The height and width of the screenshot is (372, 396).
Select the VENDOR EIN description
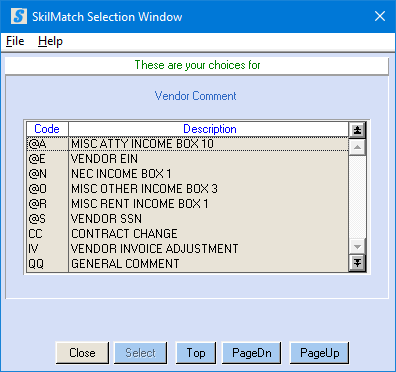(x=104, y=159)
